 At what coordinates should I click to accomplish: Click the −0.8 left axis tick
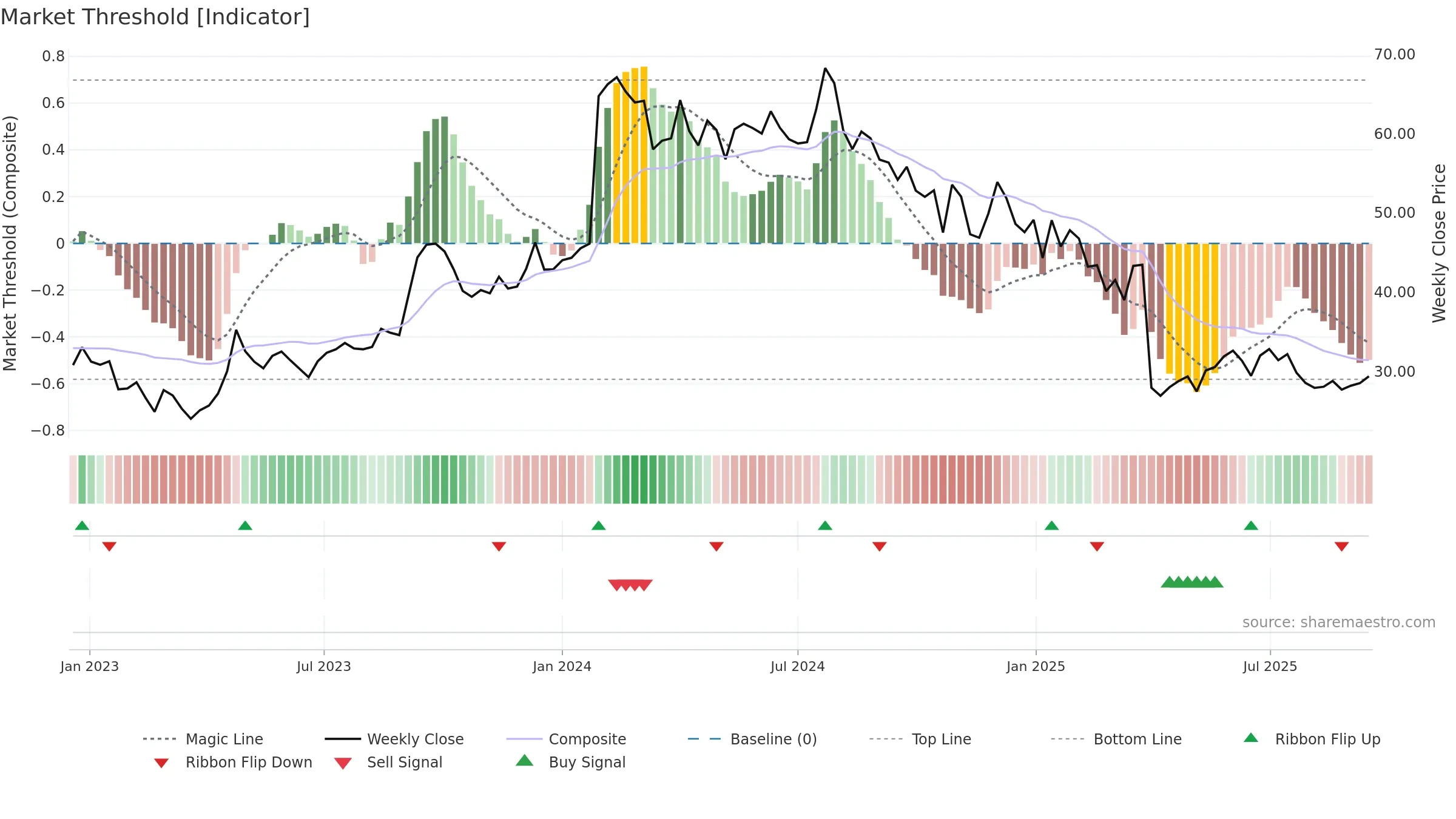(x=48, y=430)
